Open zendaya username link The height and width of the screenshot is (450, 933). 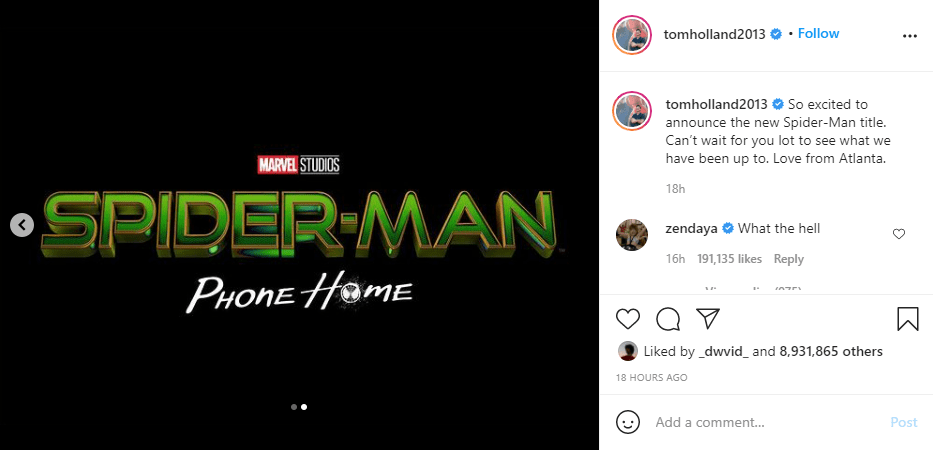(691, 228)
